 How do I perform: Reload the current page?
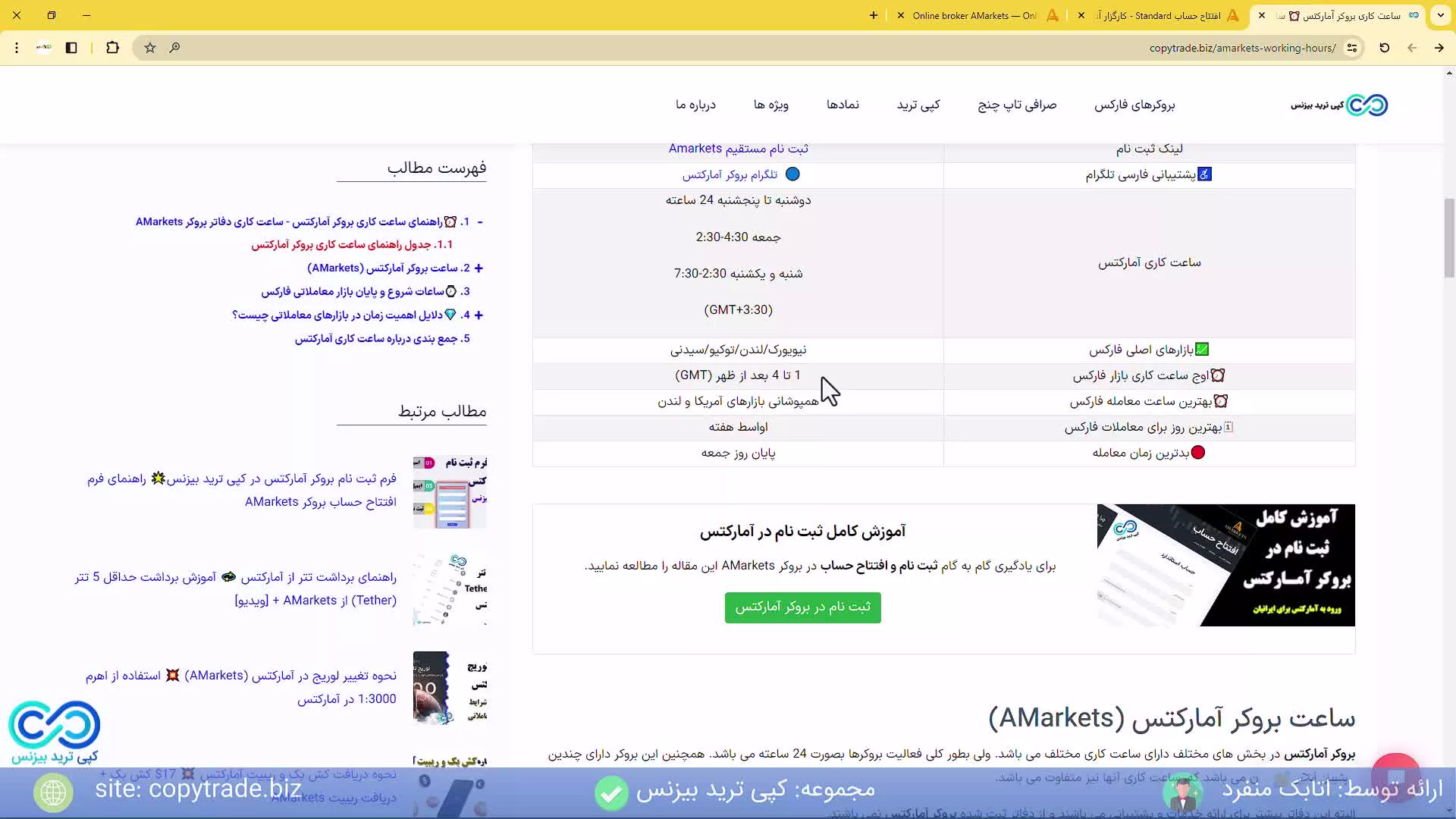[1384, 48]
